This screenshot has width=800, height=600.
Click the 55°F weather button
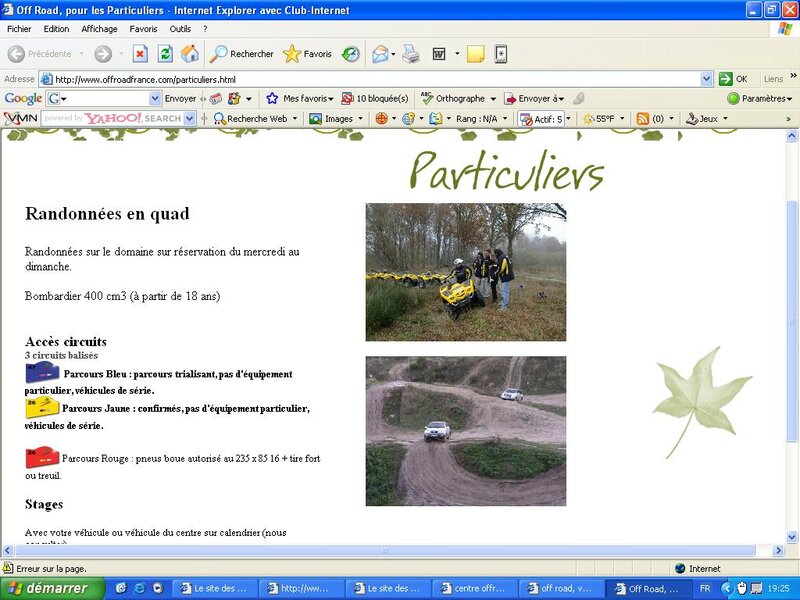click(599, 118)
